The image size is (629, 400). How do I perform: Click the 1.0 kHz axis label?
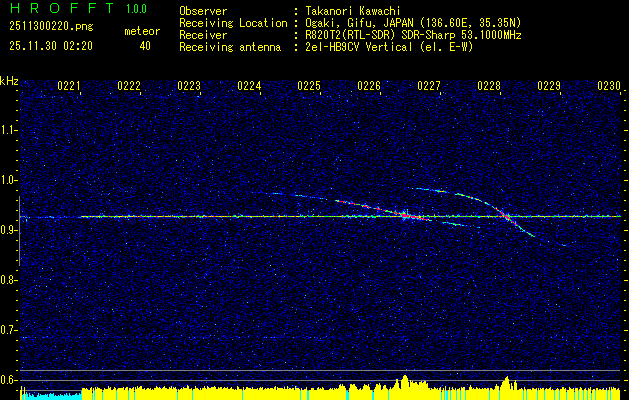pos(9,180)
